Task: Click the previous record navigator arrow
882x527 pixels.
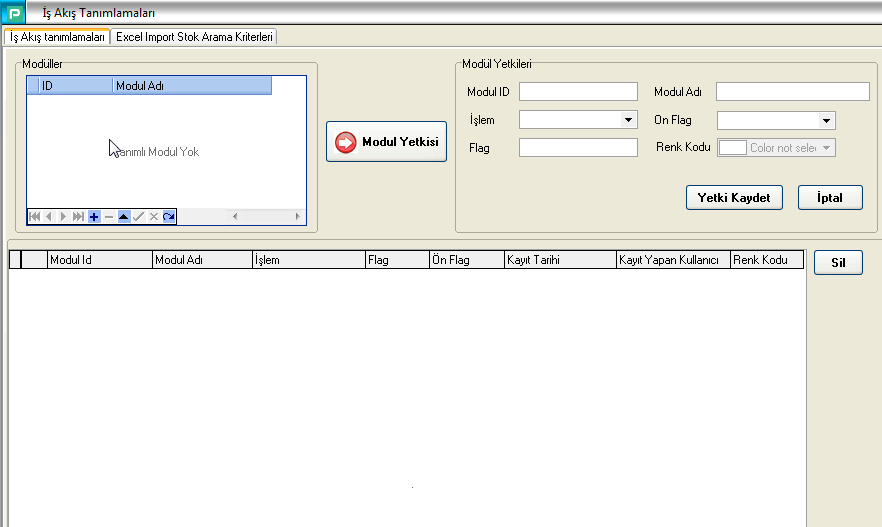Action: (49, 216)
